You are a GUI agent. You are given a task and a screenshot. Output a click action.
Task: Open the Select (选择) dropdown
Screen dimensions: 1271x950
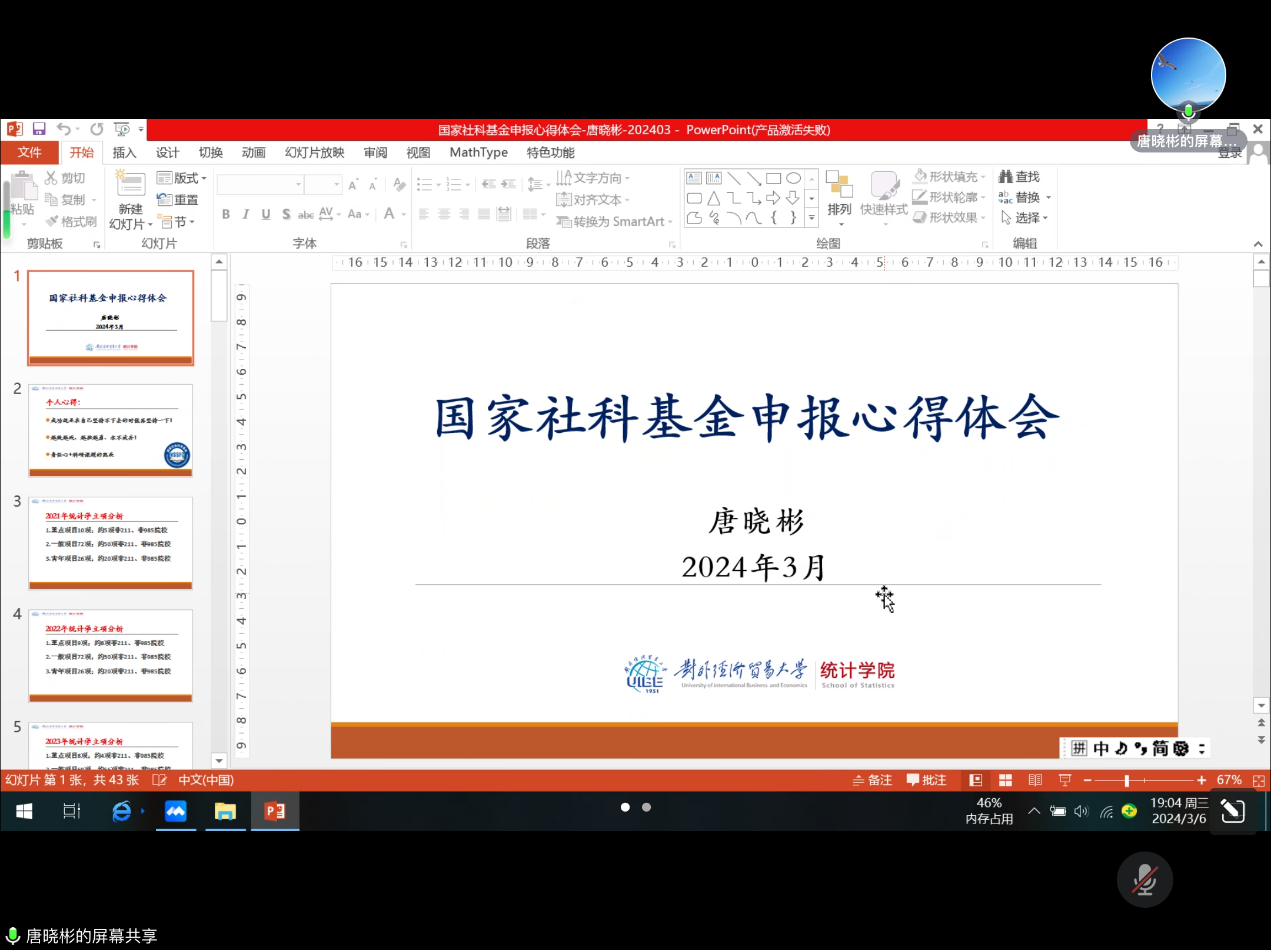(x=1025, y=218)
